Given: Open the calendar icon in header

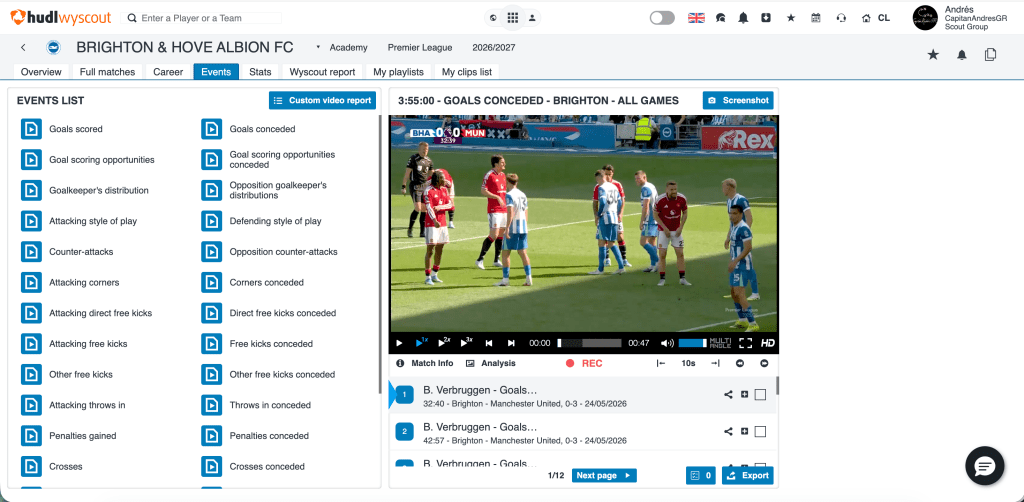Looking at the screenshot, I should [x=816, y=18].
